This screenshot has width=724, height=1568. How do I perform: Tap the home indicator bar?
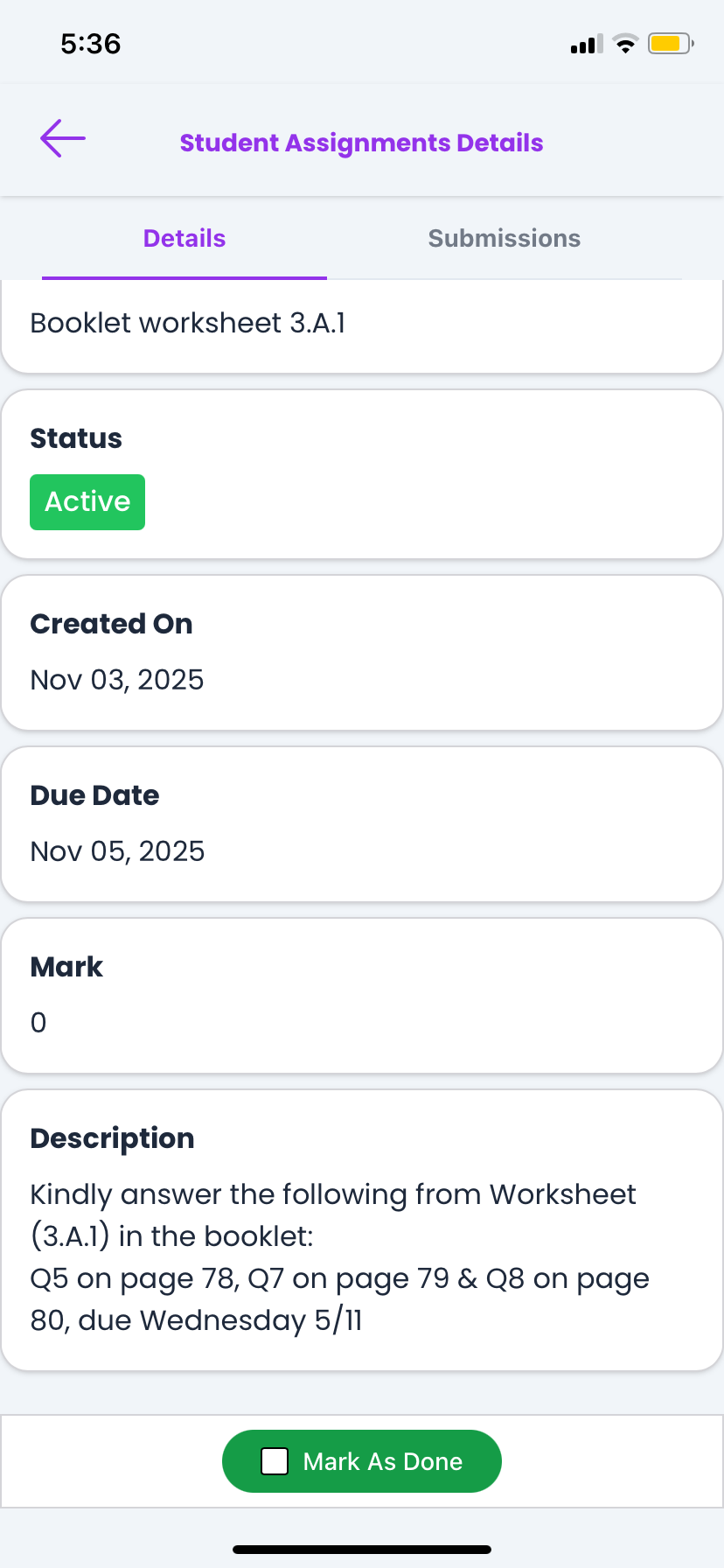click(x=362, y=1550)
